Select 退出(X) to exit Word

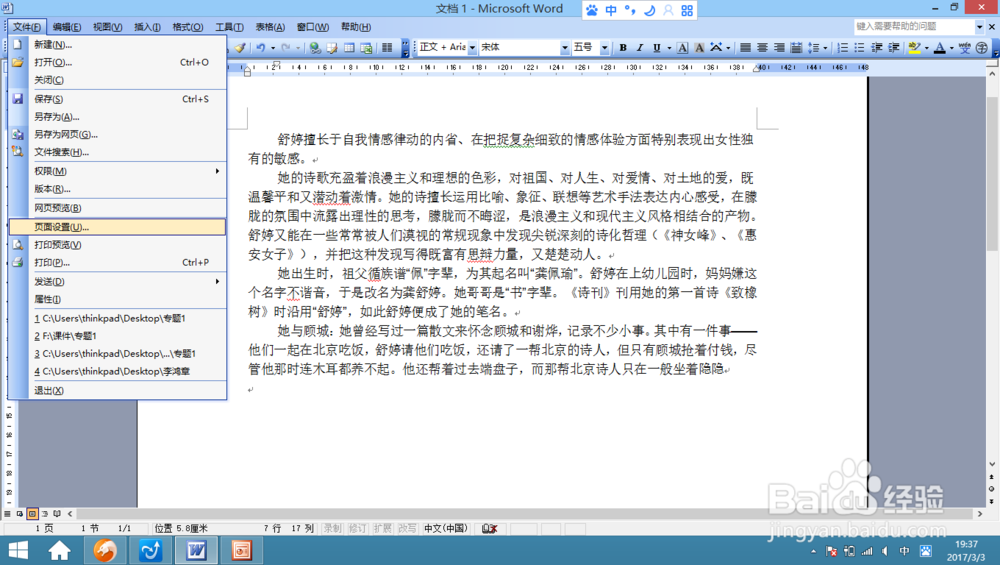117,390
